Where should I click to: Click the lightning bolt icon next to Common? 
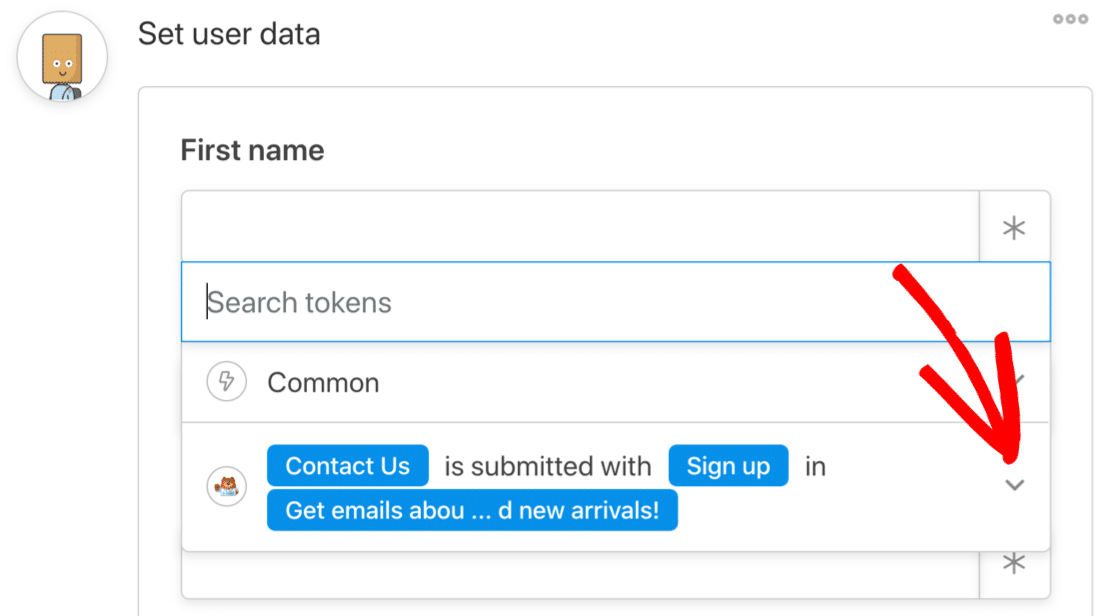coord(226,382)
